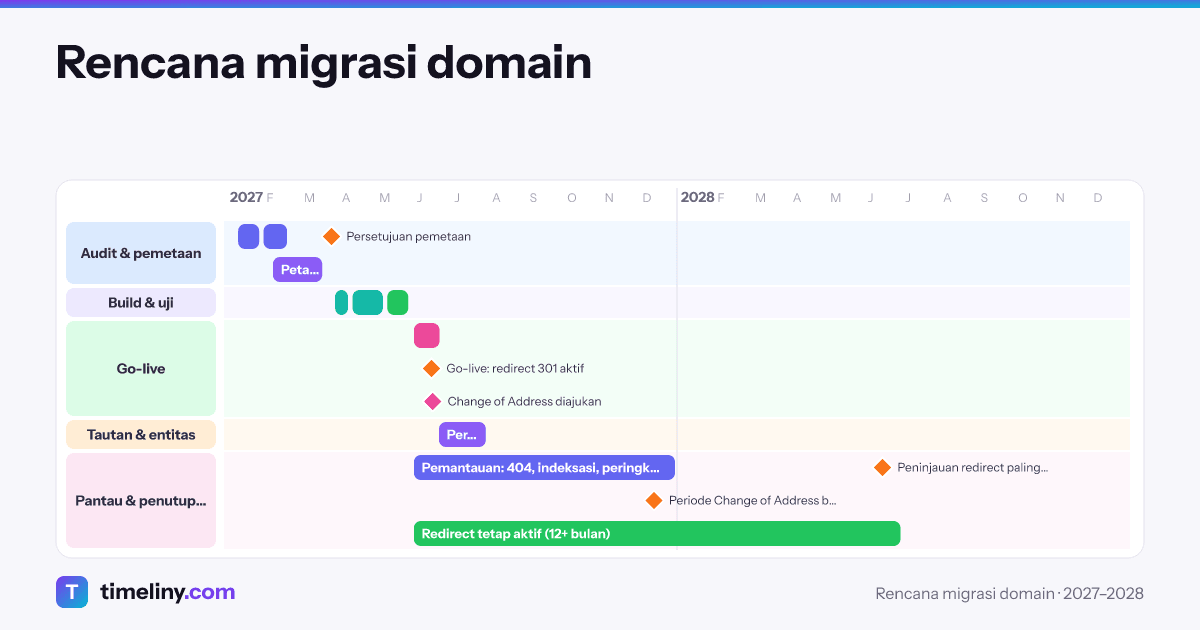This screenshot has height=630, width=1200.
Task: Click the 'S' month label under 2027
Action: point(533,198)
